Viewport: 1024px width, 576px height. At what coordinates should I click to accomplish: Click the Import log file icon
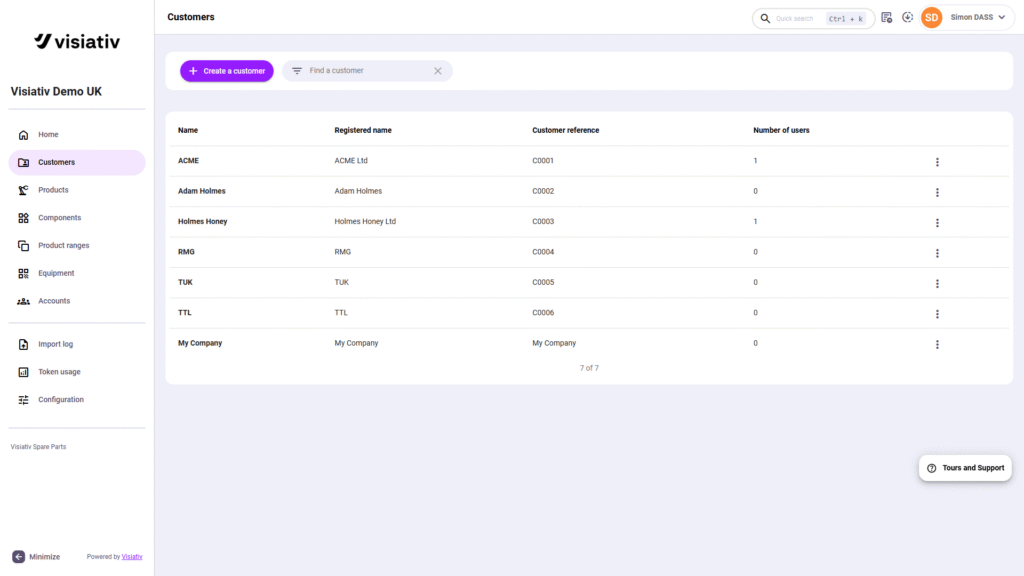point(24,344)
